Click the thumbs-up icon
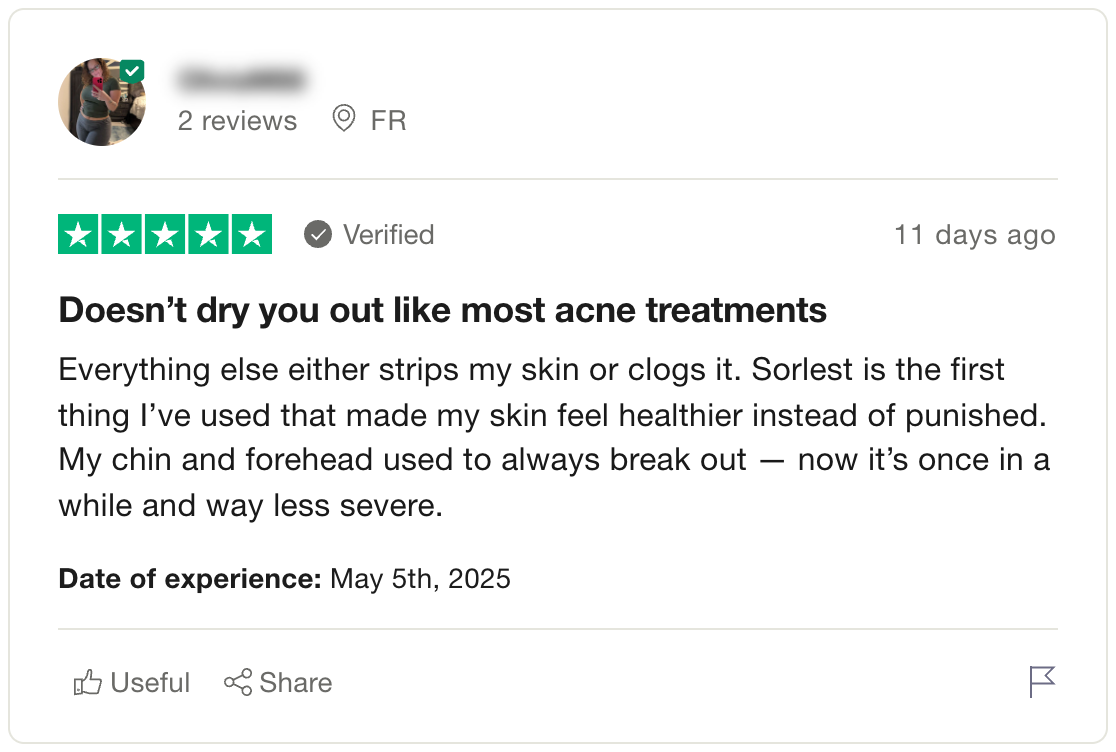 pyautogui.click(x=88, y=682)
